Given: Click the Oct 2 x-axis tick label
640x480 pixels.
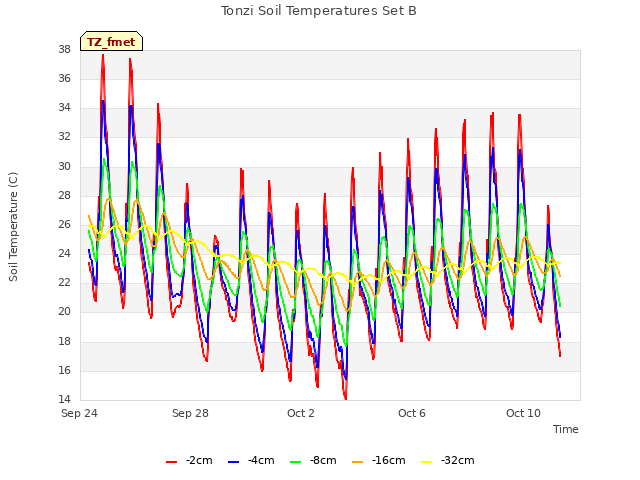Looking at the screenshot, I should (x=301, y=413).
